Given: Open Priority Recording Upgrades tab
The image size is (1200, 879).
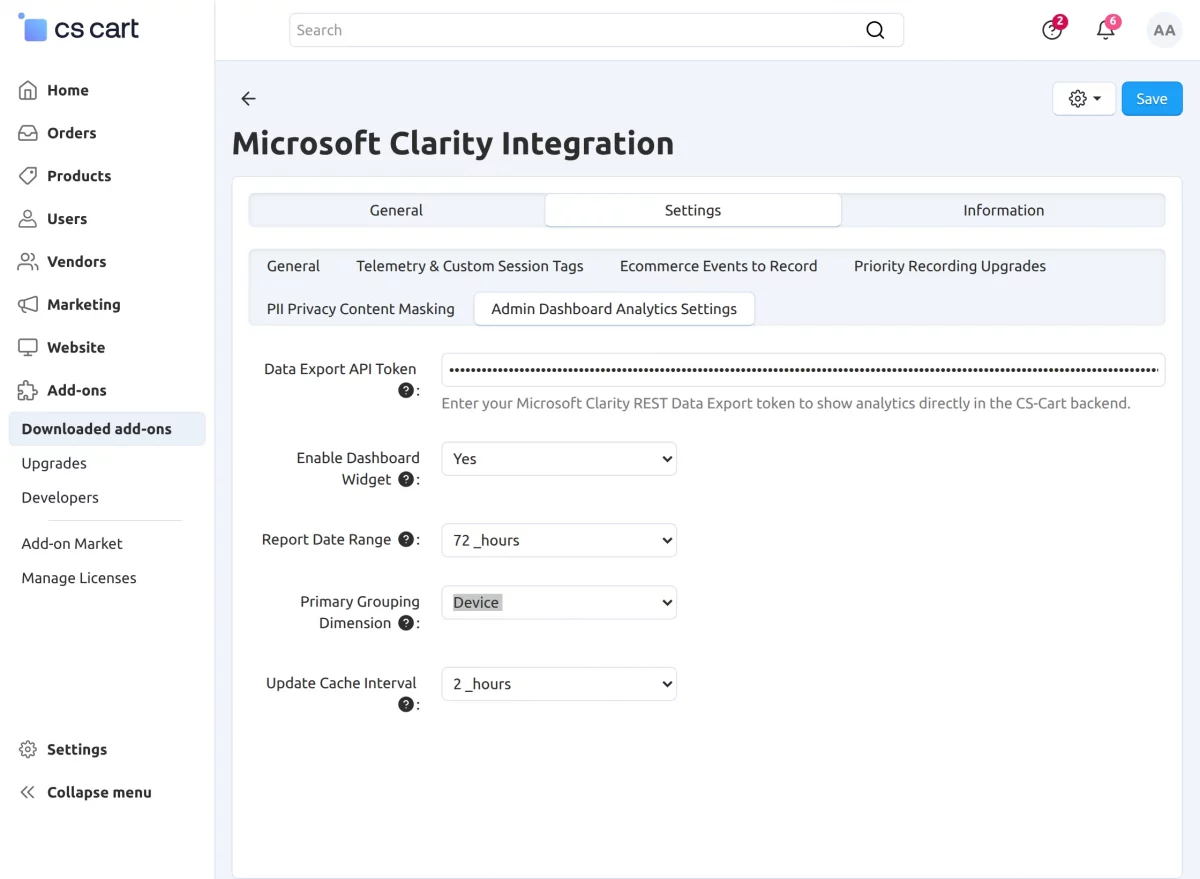Looking at the screenshot, I should tap(950, 266).
